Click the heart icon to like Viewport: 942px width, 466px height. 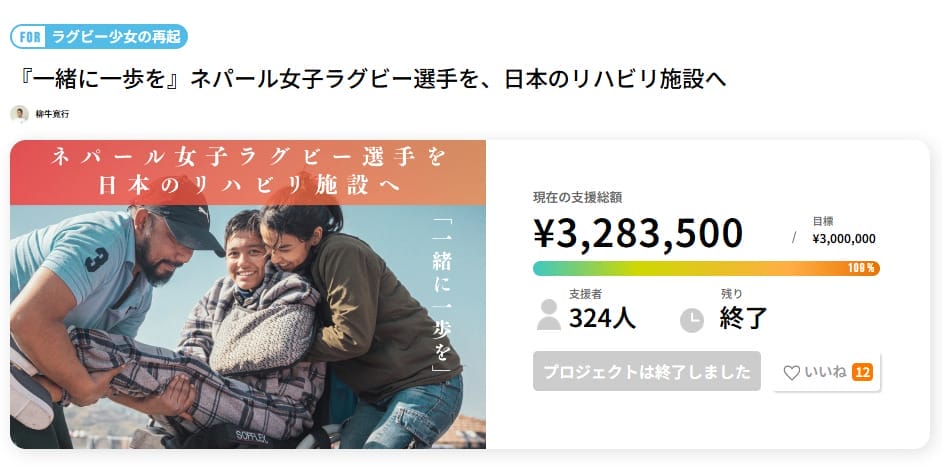(791, 373)
